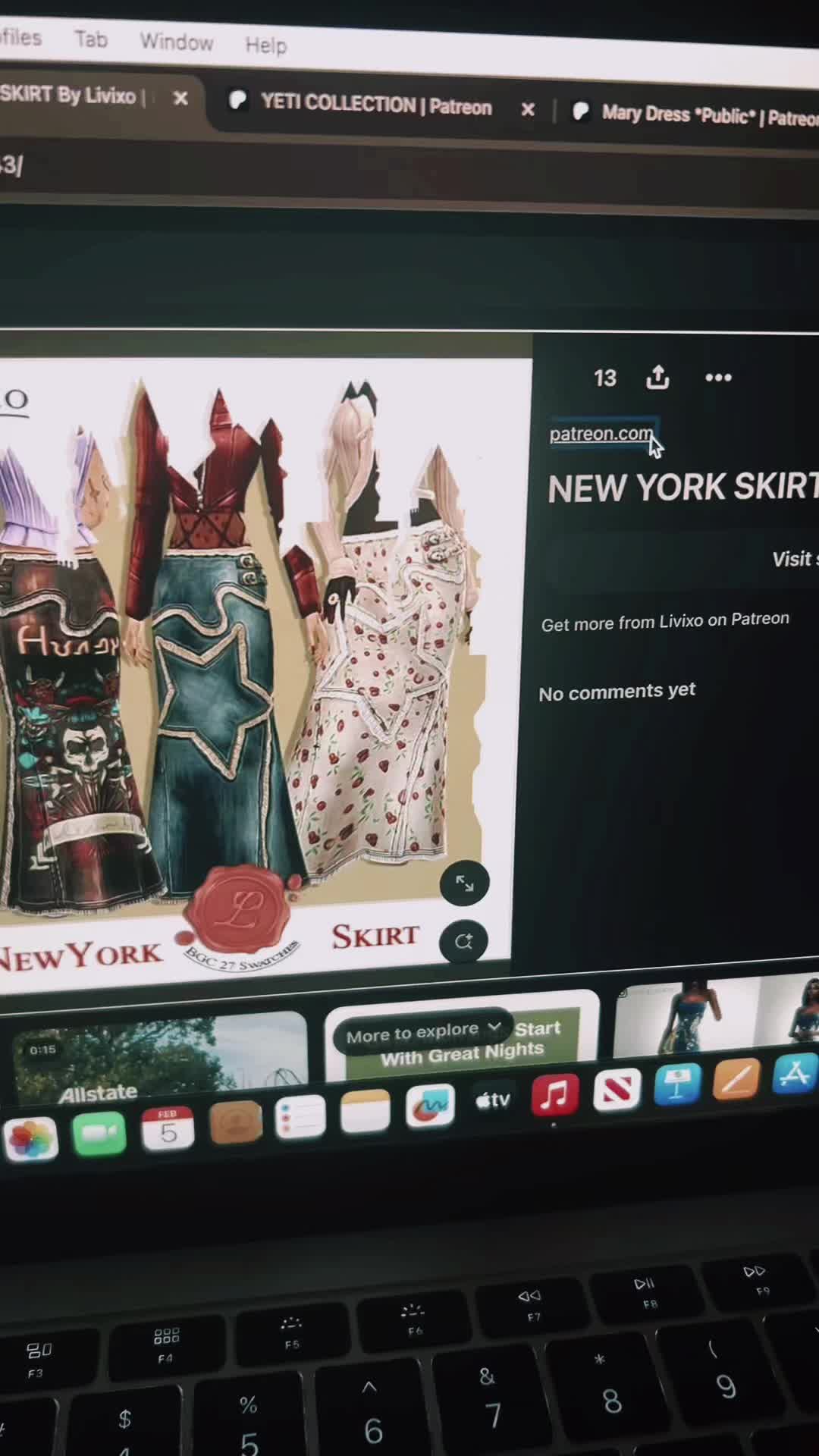Screen dimensions: 819x1456
Task: Open the Help menu
Action: click(x=266, y=45)
